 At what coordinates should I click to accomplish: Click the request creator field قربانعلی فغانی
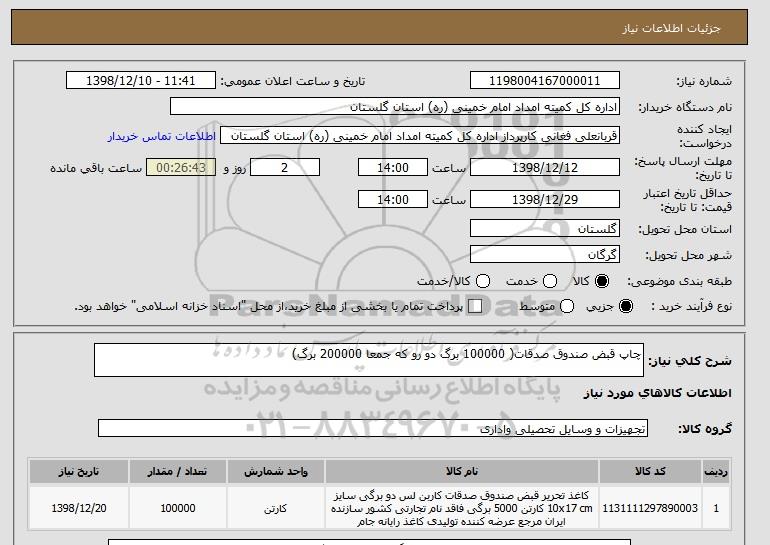(x=420, y=136)
